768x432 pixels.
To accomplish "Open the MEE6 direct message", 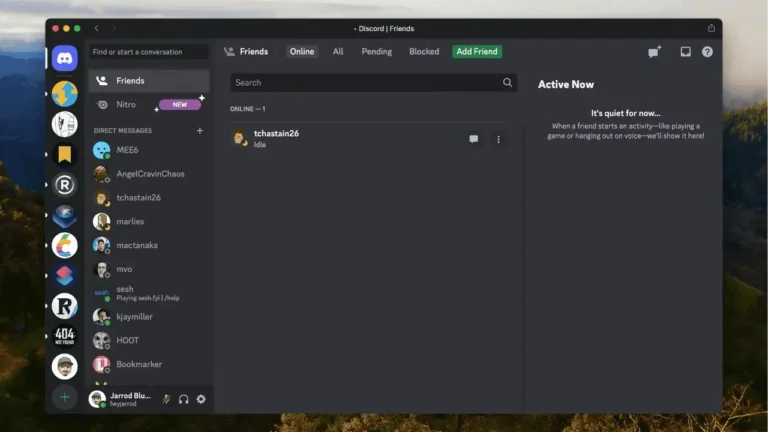I will point(149,150).
